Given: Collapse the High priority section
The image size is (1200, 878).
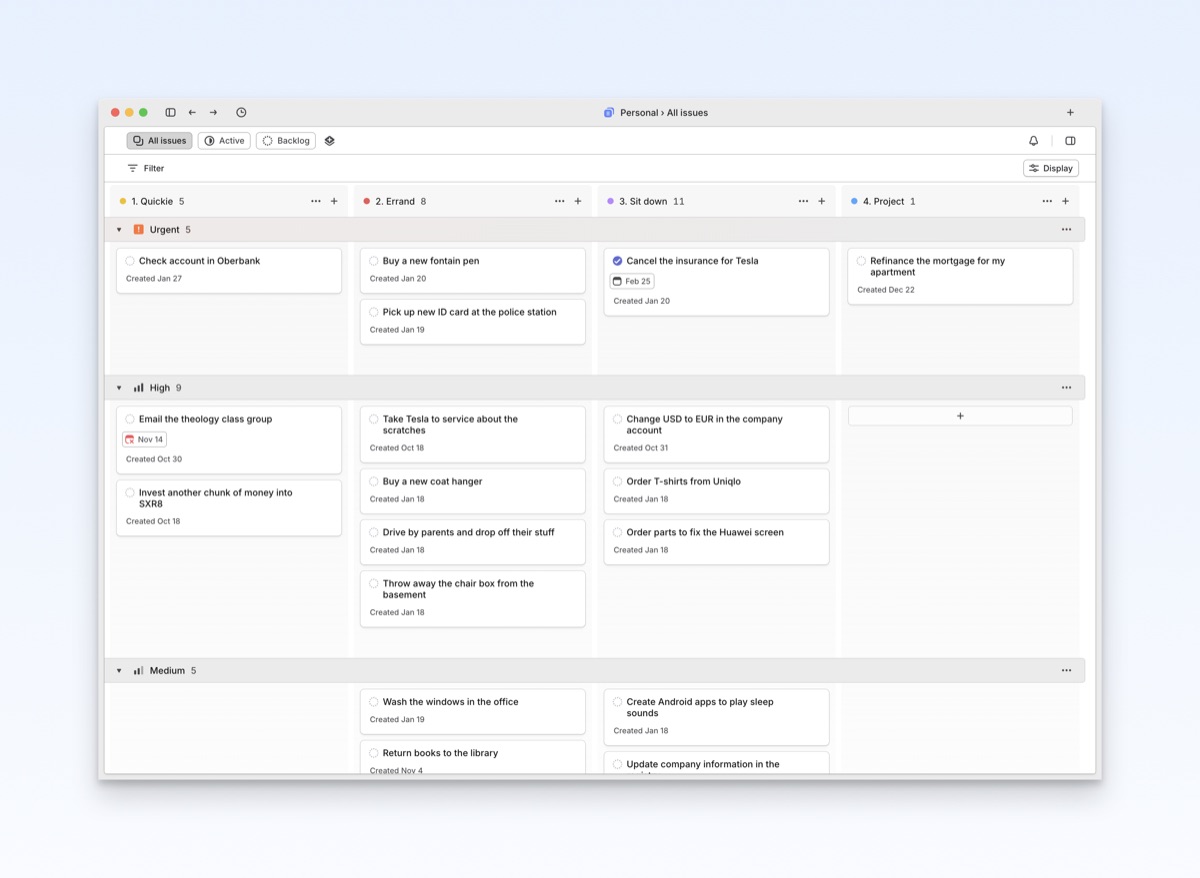Looking at the screenshot, I should pos(118,387).
